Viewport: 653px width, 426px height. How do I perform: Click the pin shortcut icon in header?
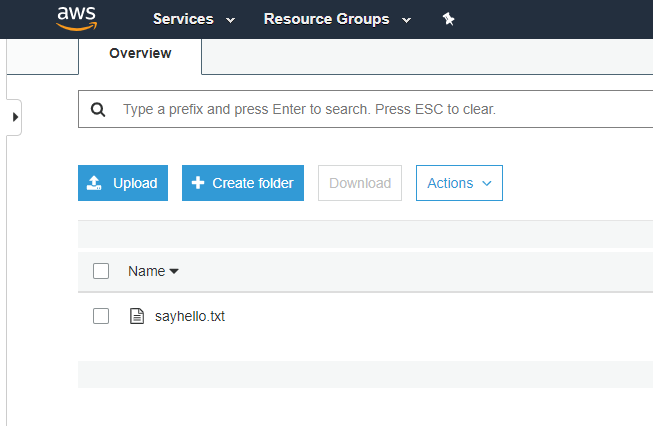point(449,19)
